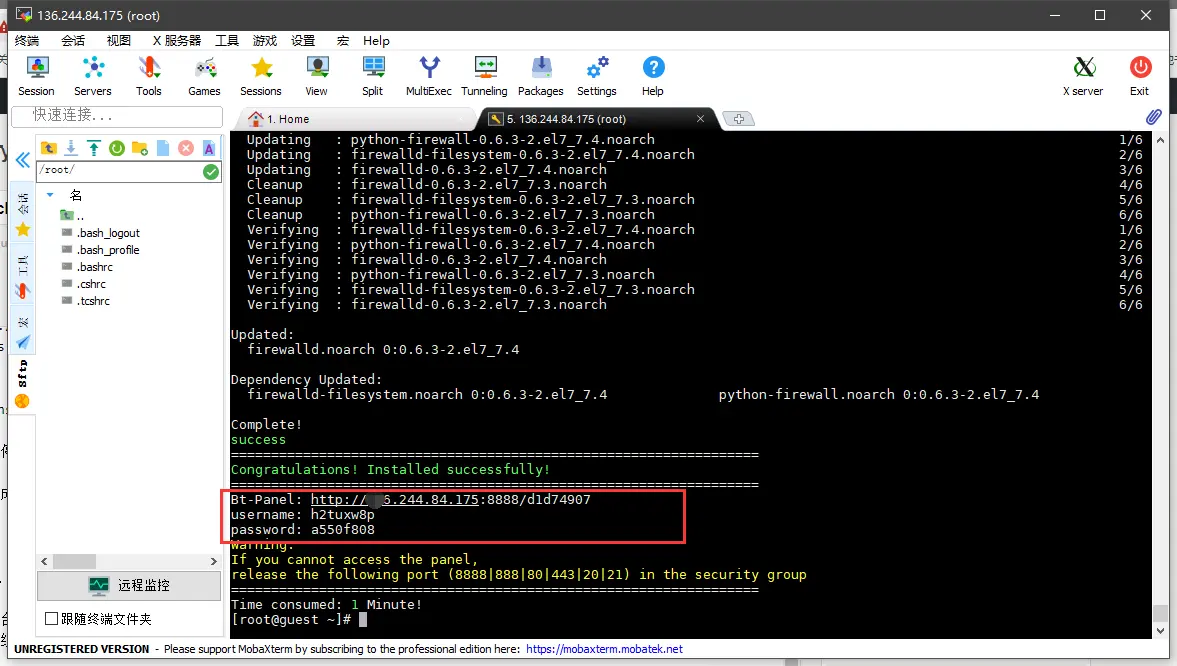1177x666 pixels.
Task: Go to parent folder in SFTP toolbar
Action: (49, 148)
